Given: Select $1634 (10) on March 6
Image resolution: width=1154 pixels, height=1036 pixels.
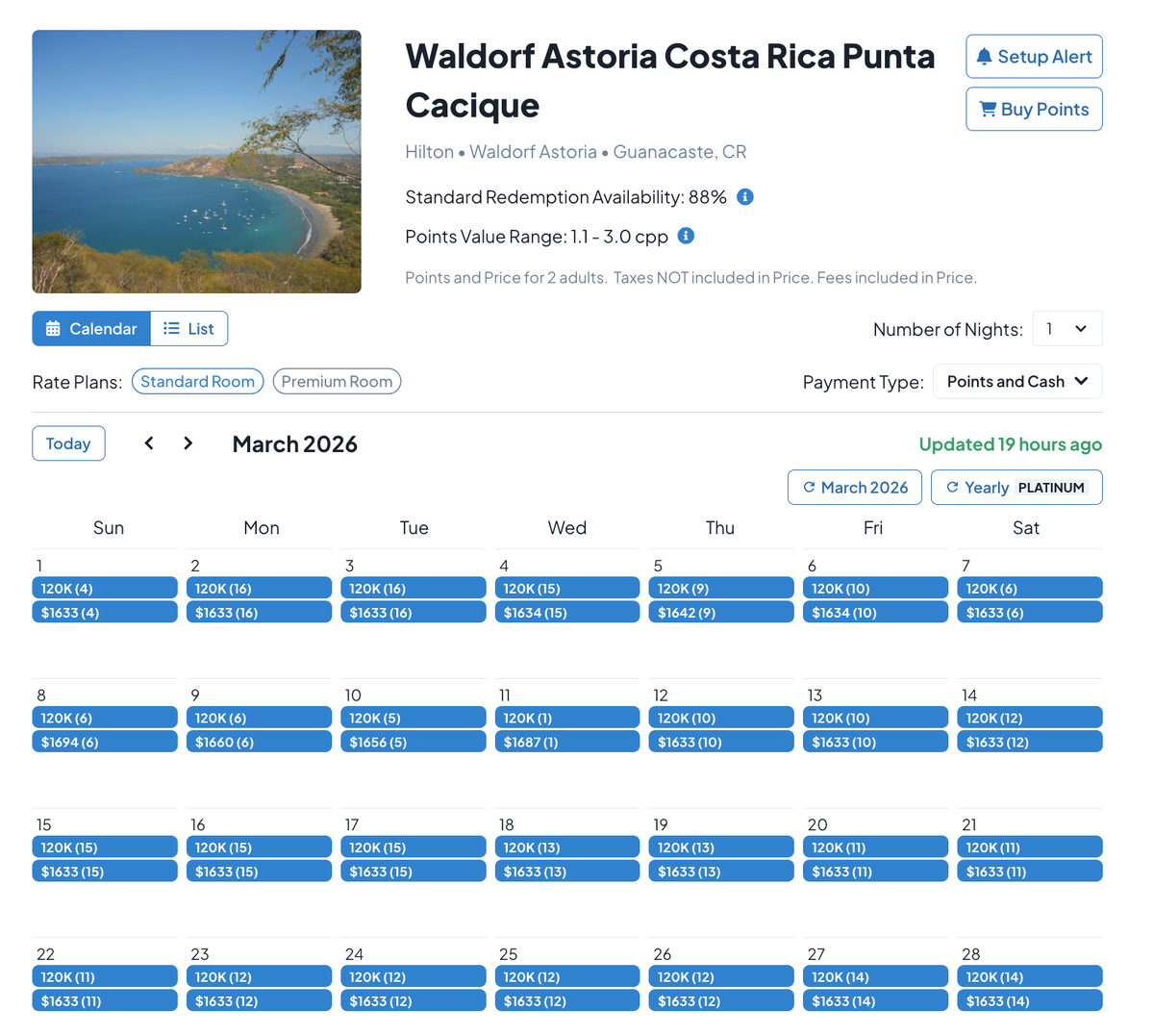Looking at the screenshot, I should tap(875, 612).
